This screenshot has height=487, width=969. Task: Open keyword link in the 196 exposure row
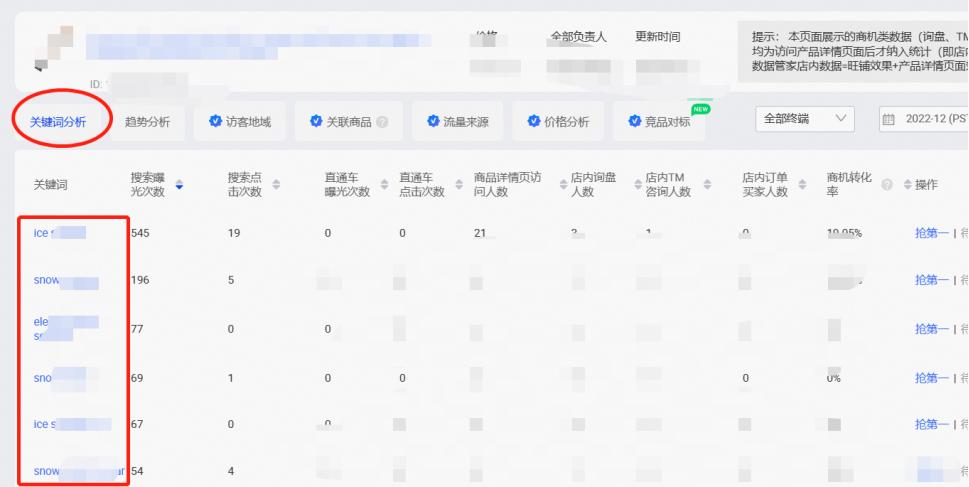click(66, 281)
